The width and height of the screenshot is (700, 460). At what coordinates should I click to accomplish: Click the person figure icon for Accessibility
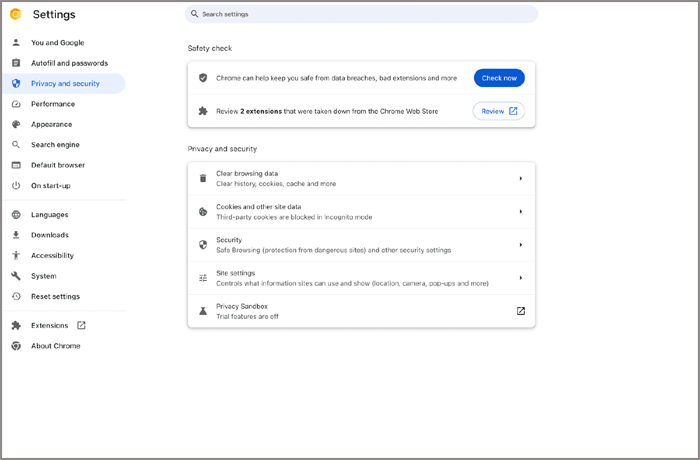pyautogui.click(x=16, y=255)
